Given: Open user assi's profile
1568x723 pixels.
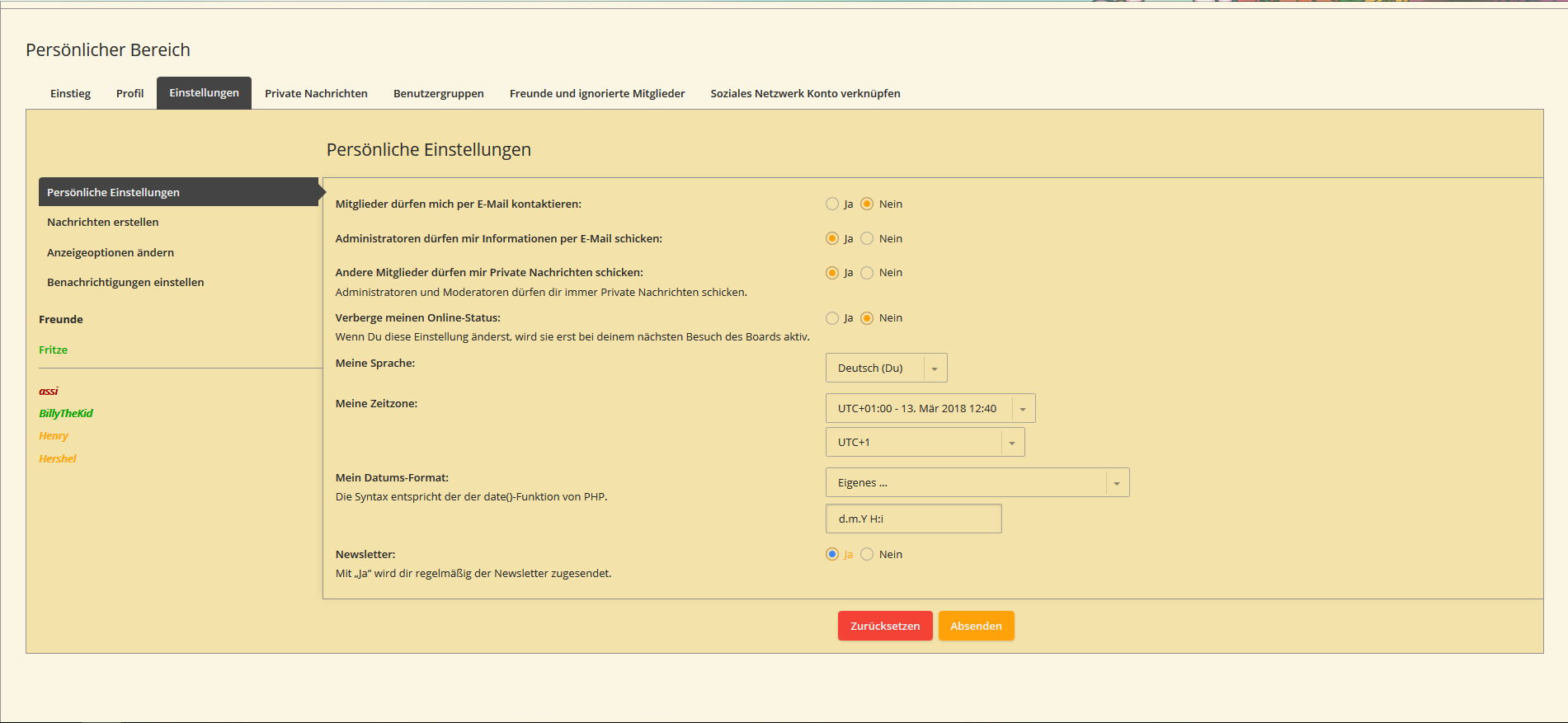Looking at the screenshot, I should pyautogui.click(x=49, y=391).
